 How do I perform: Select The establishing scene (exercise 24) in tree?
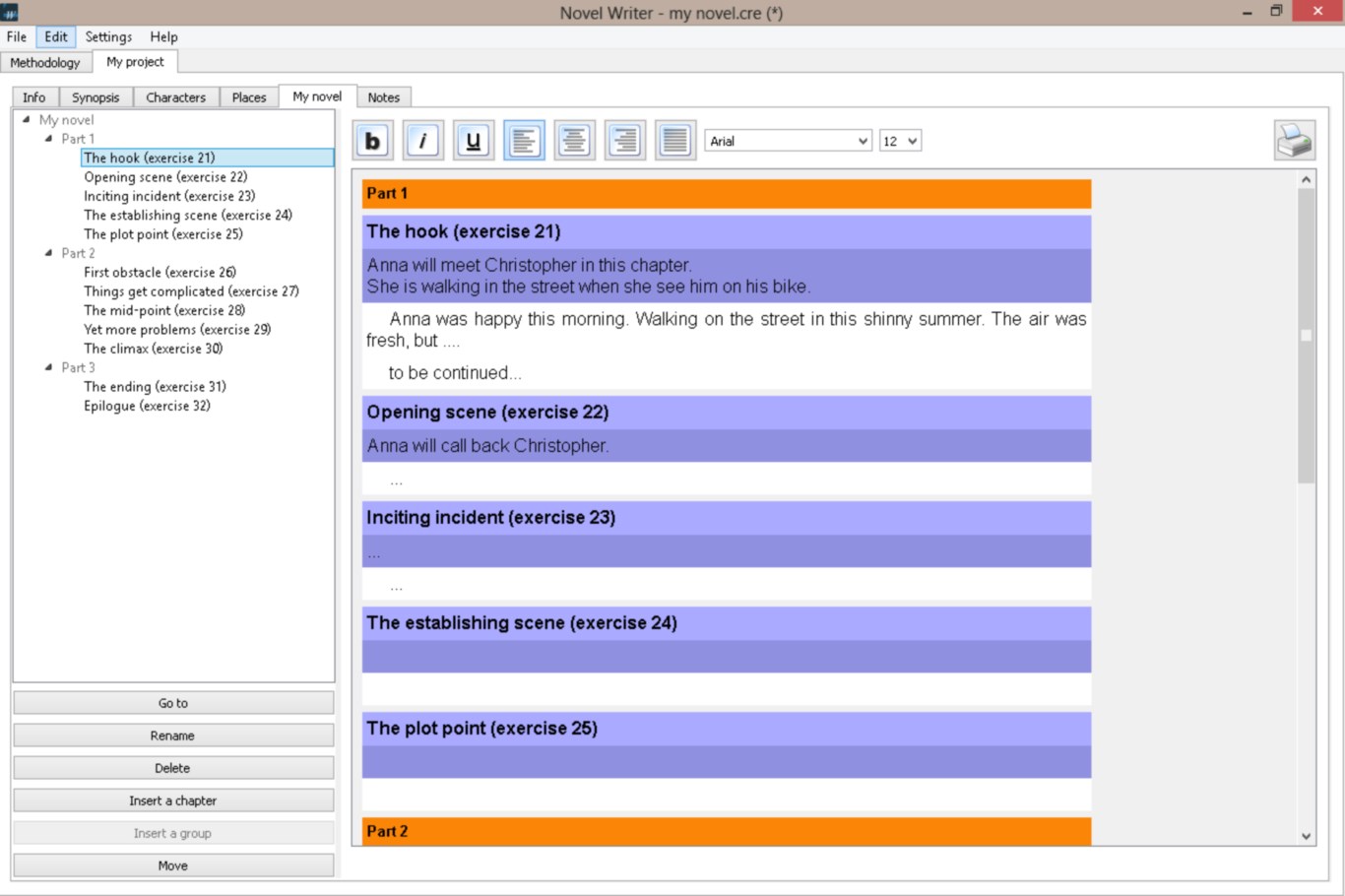(x=188, y=215)
